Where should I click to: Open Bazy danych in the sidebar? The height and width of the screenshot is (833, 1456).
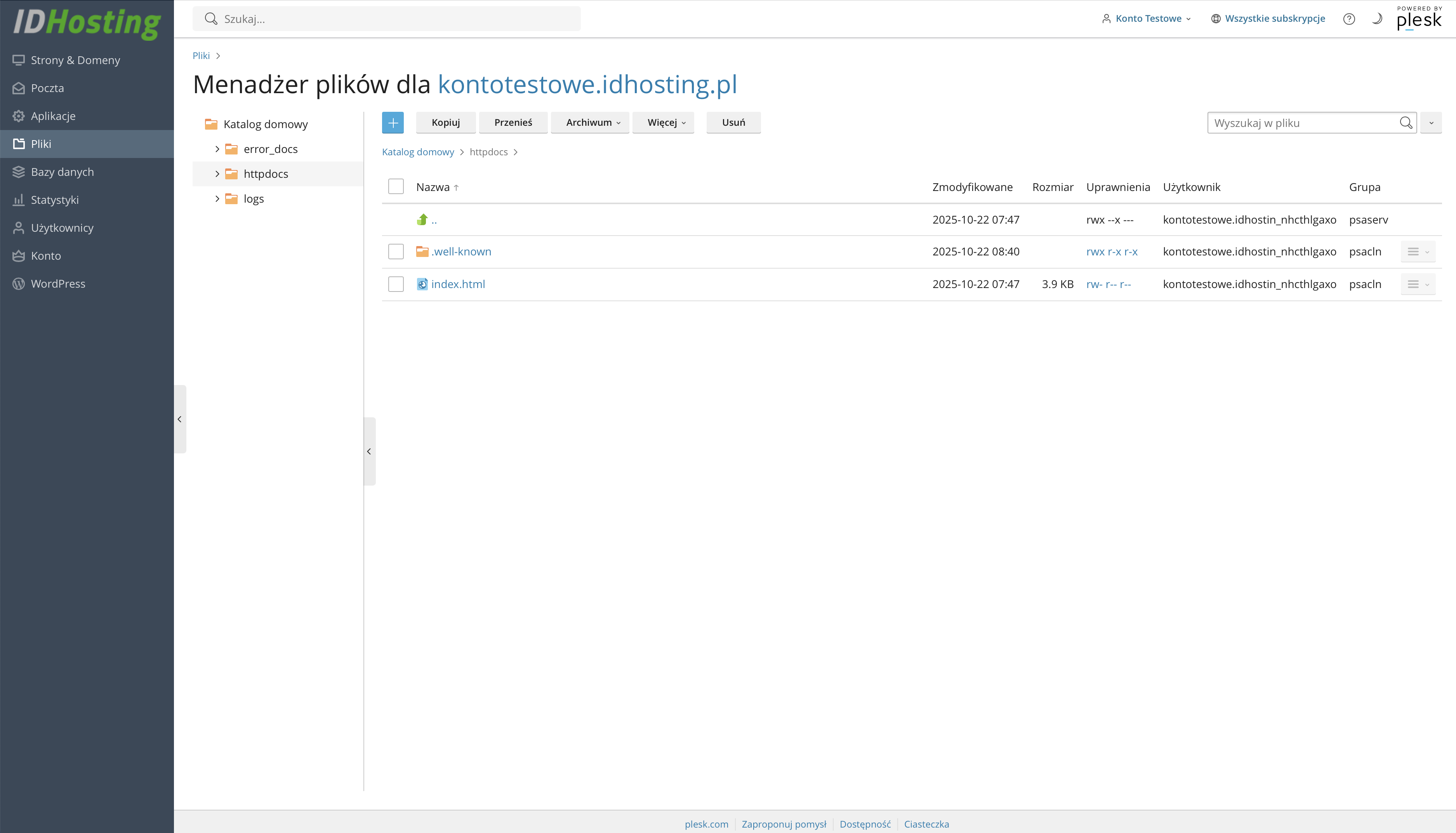62,172
